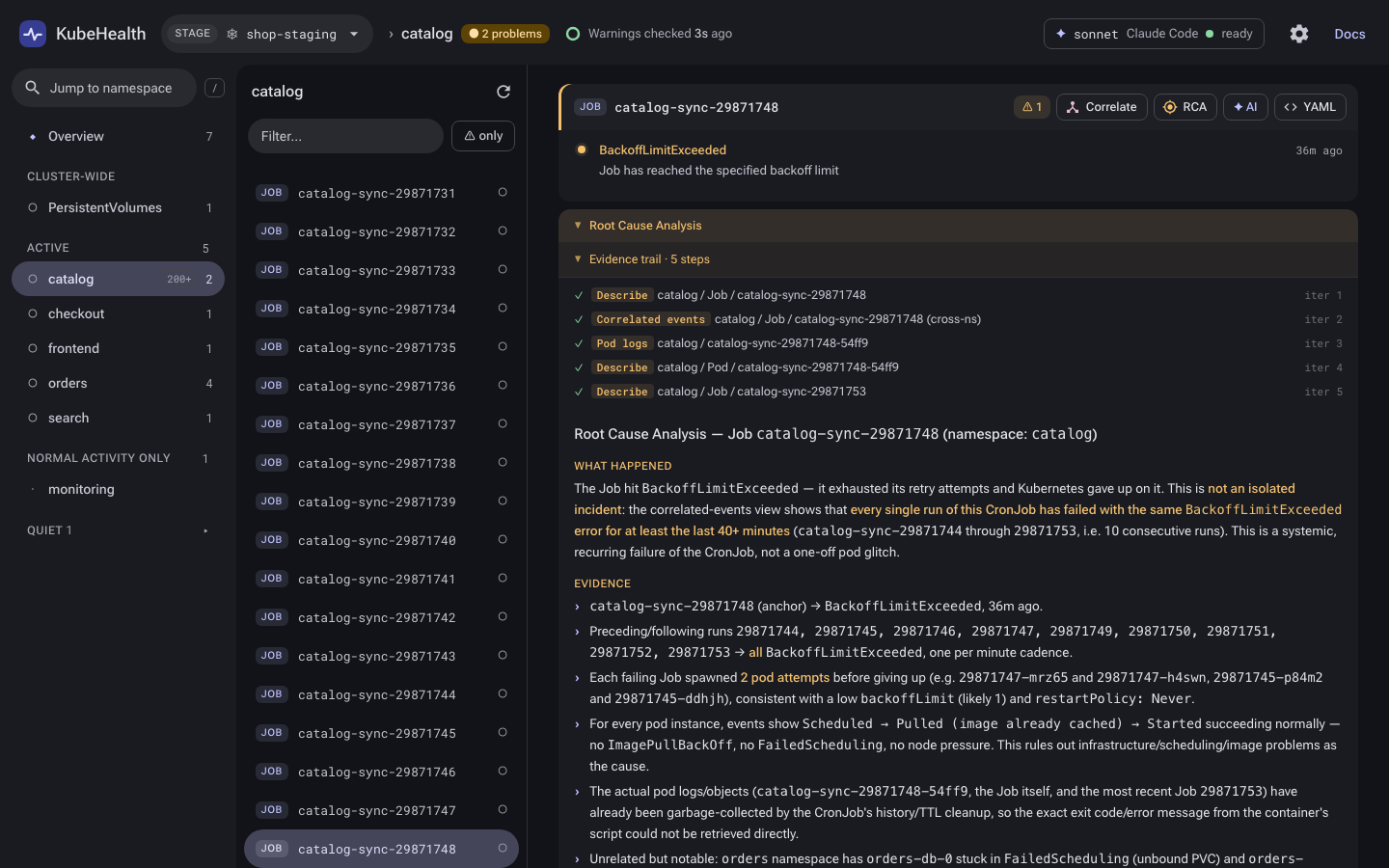This screenshot has height=868, width=1389.
Task: Click the Filter input in catalog panel
Action: coord(345,136)
